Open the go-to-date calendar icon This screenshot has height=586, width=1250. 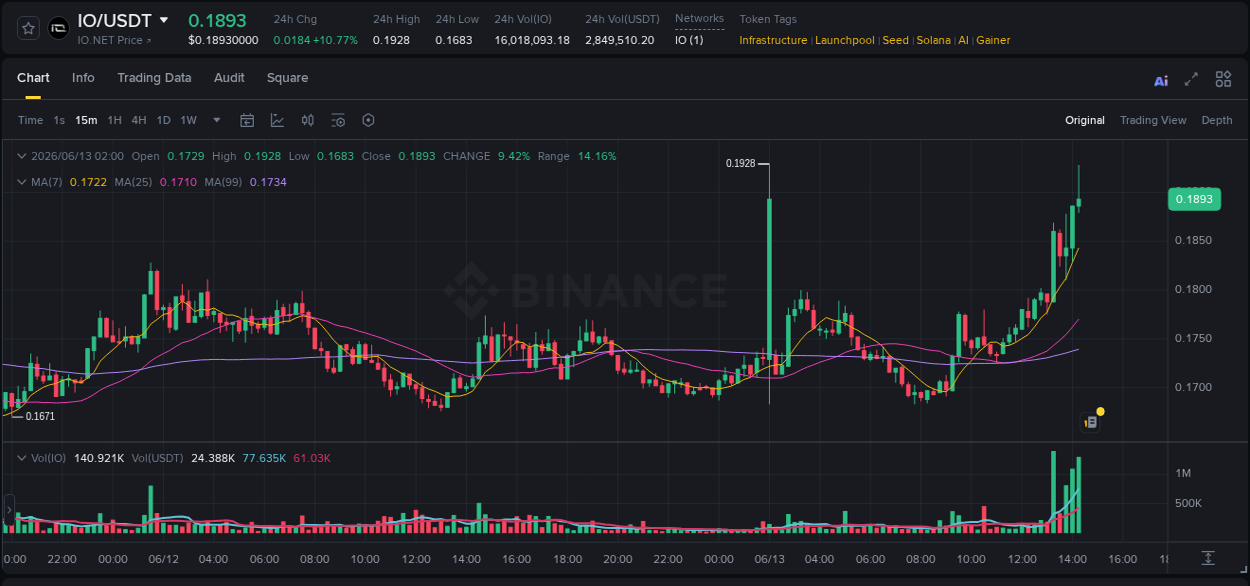[247, 120]
